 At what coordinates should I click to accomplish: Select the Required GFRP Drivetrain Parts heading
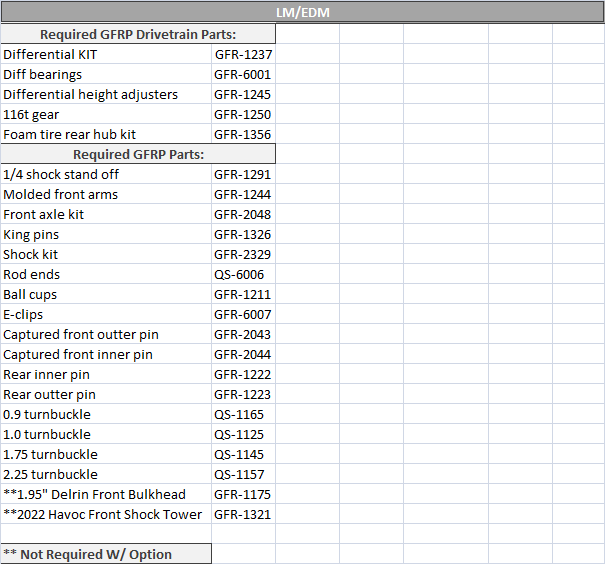[138, 34]
